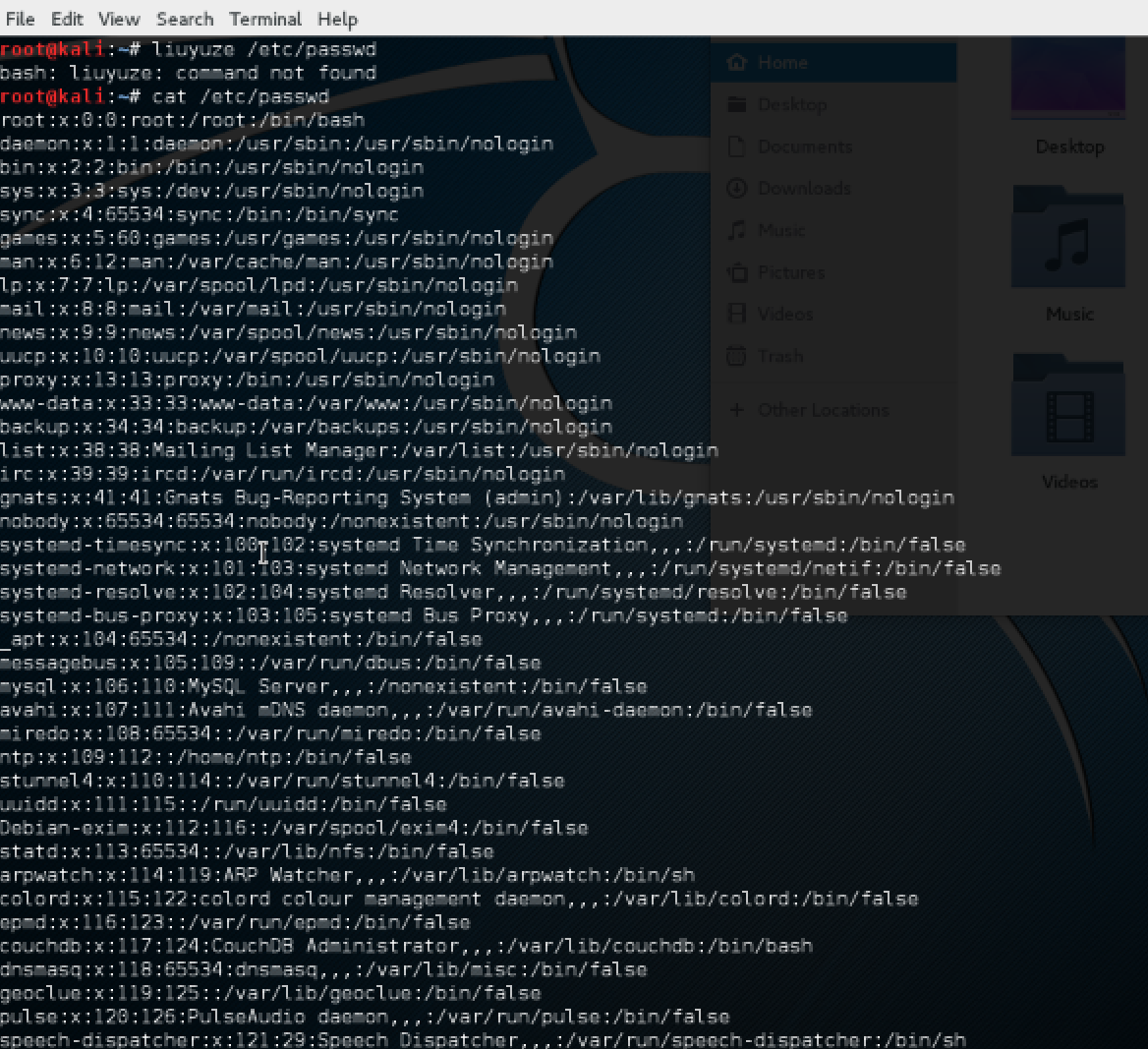
Task: Open the Search menu
Action: (x=185, y=19)
